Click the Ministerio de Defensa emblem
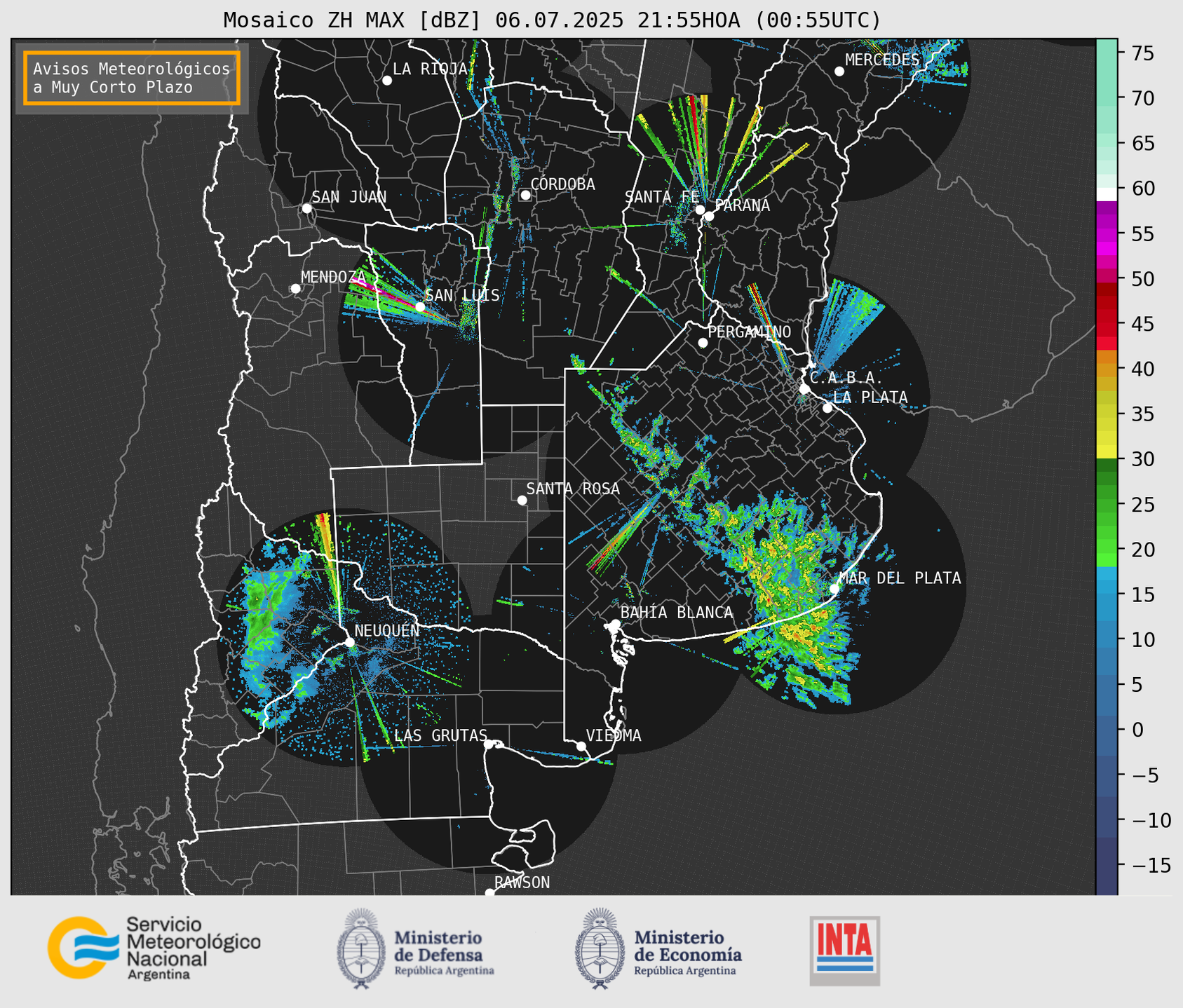The height and width of the screenshot is (1008, 1183). 361,948
